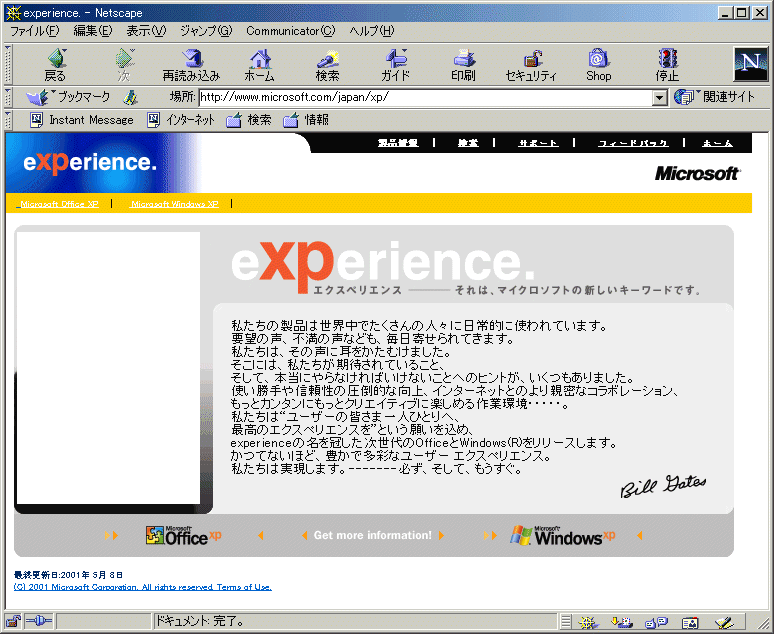Open the 関連サイト (What's Related) button
Image resolution: width=774 pixels, height=634 pixels.
coord(714,97)
